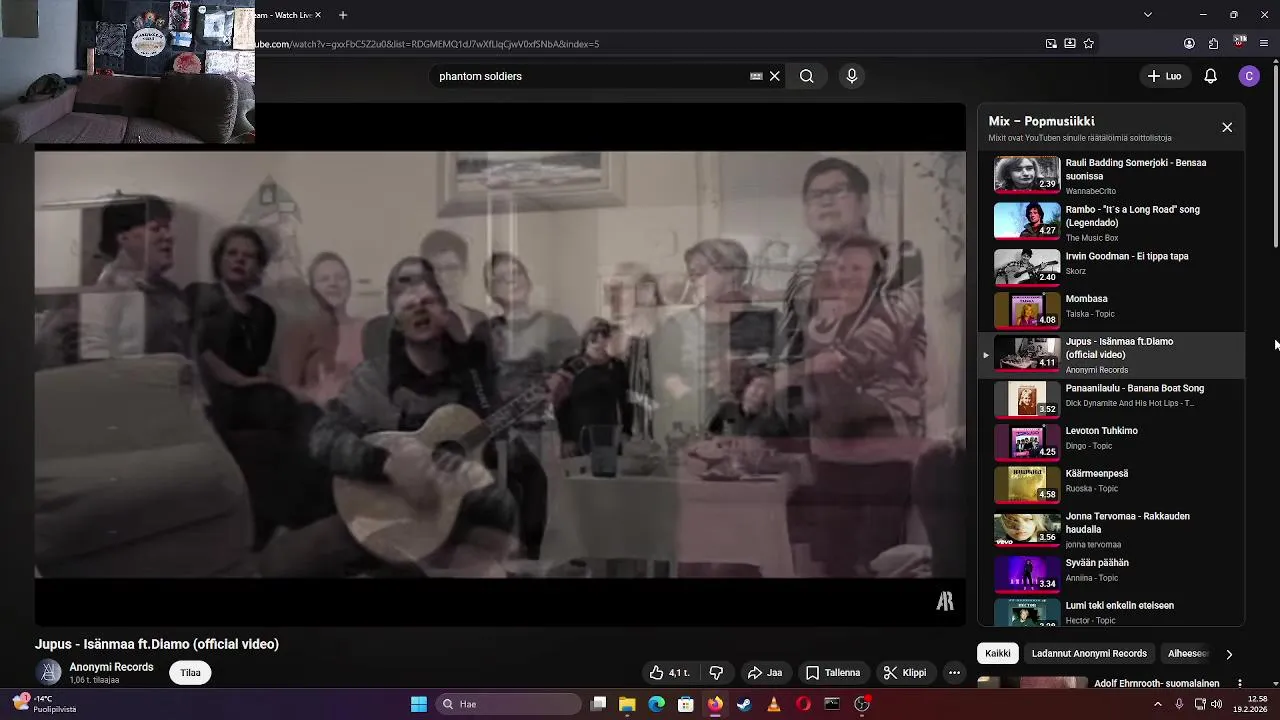Open Anonymi Records channel name link
Image resolution: width=1280 pixels, height=720 pixels.
tap(111, 667)
